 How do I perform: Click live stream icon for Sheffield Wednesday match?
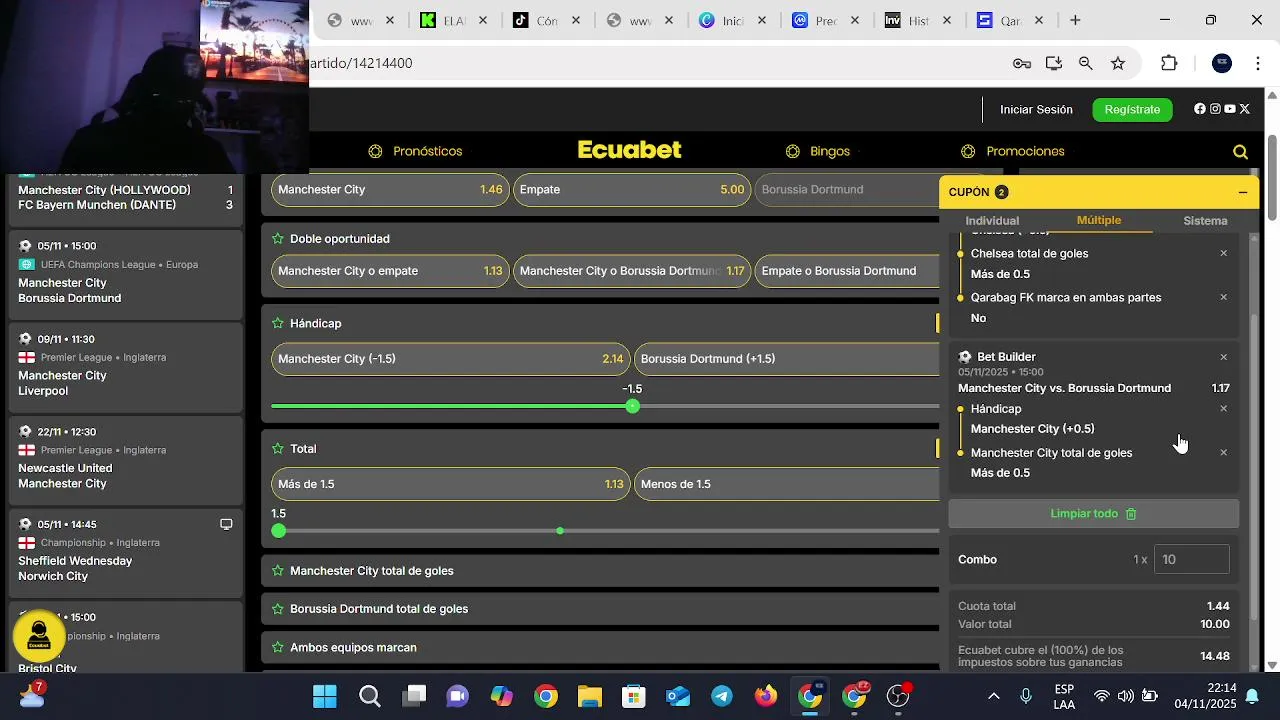tap(226, 524)
